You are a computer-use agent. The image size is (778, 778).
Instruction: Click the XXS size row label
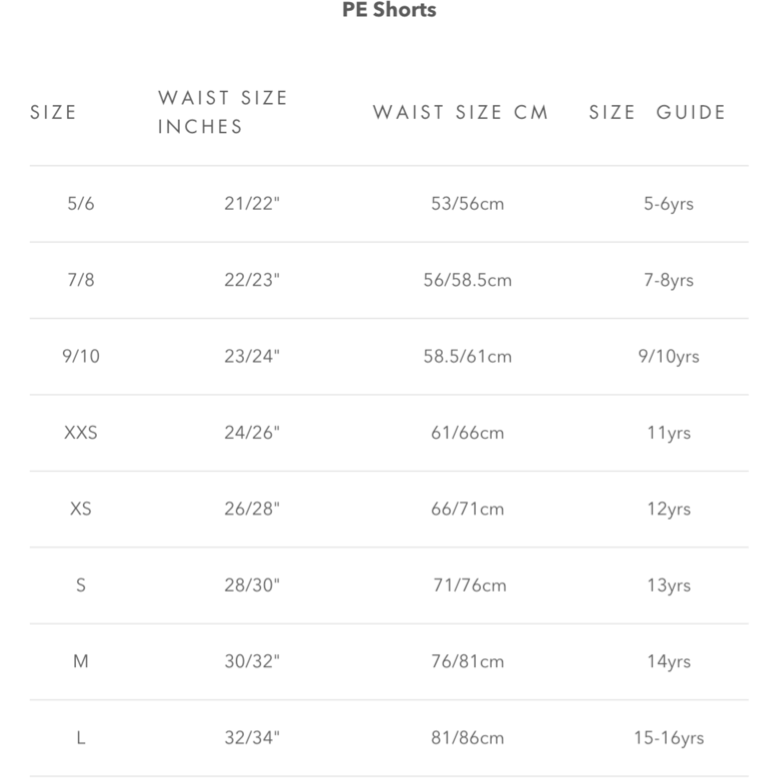click(81, 433)
